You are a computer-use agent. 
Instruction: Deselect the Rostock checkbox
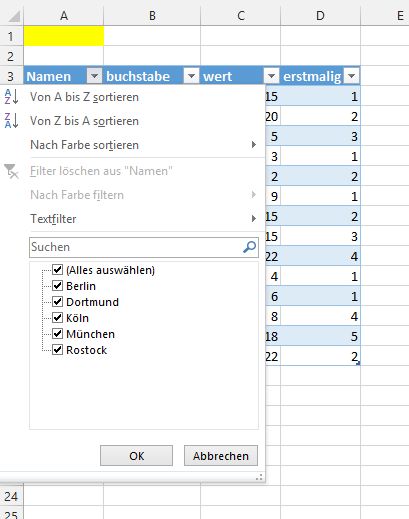[58, 349]
